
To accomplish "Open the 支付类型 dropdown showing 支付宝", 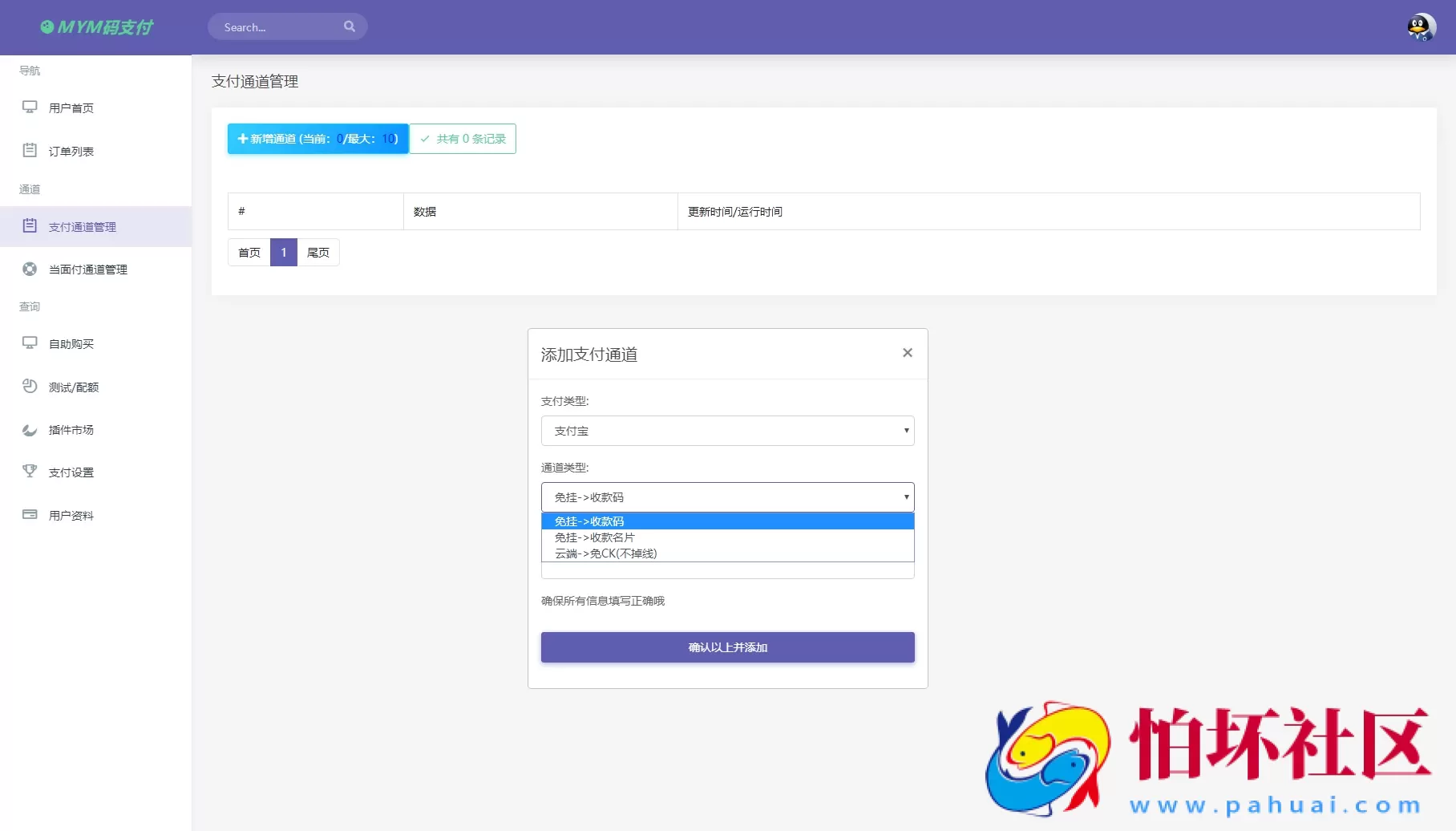I will [x=726, y=431].
